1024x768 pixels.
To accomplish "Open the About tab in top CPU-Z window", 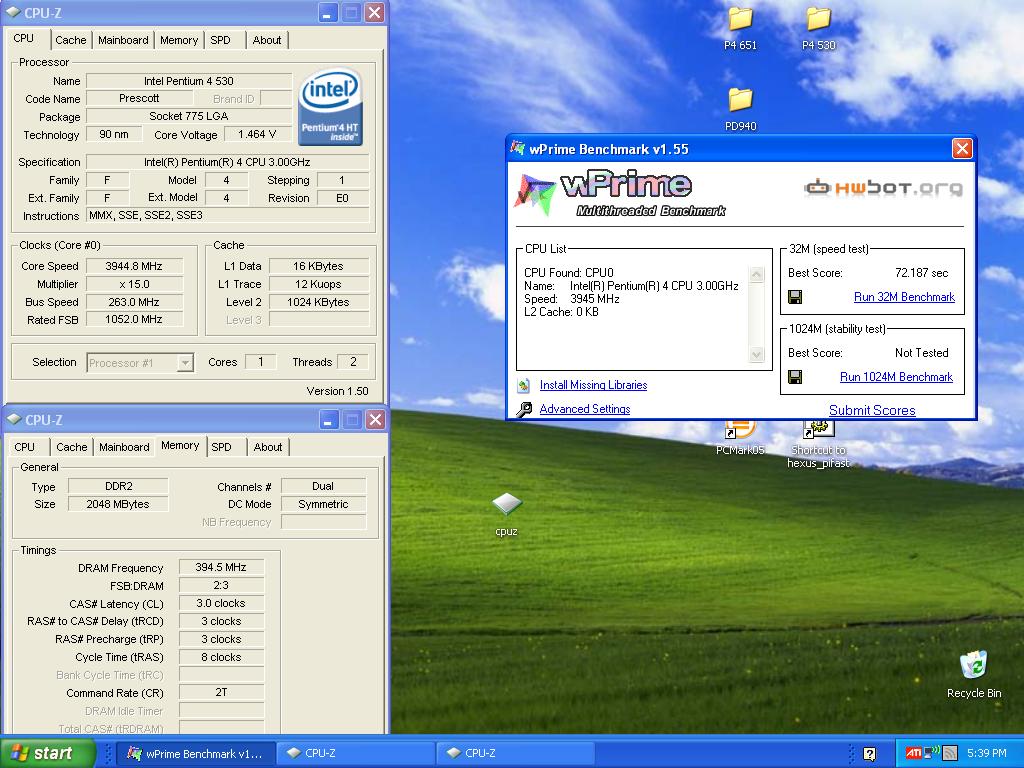I will (x=267, y=40).
